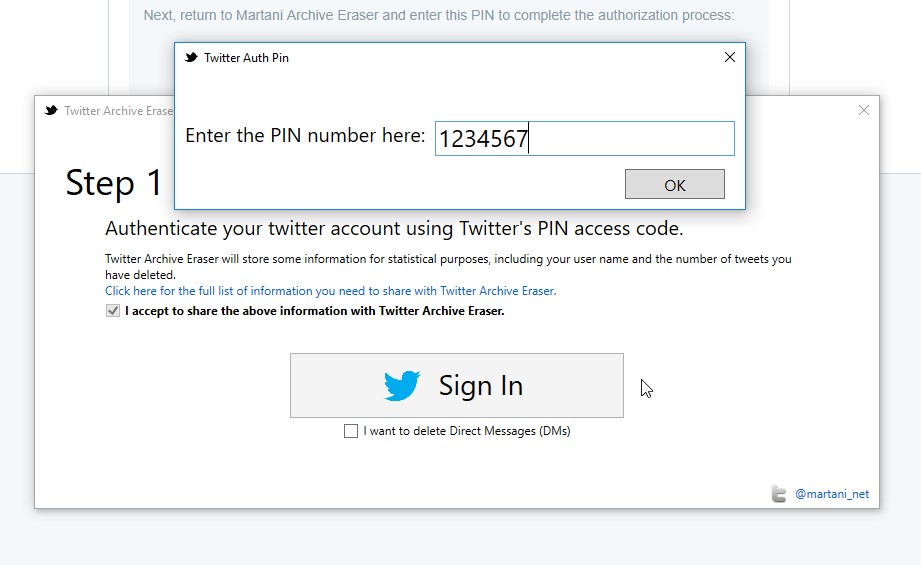Click the Twitter Archive Eraser title bar bird icon
The image size is (921, 565).
tap(51, 110)
